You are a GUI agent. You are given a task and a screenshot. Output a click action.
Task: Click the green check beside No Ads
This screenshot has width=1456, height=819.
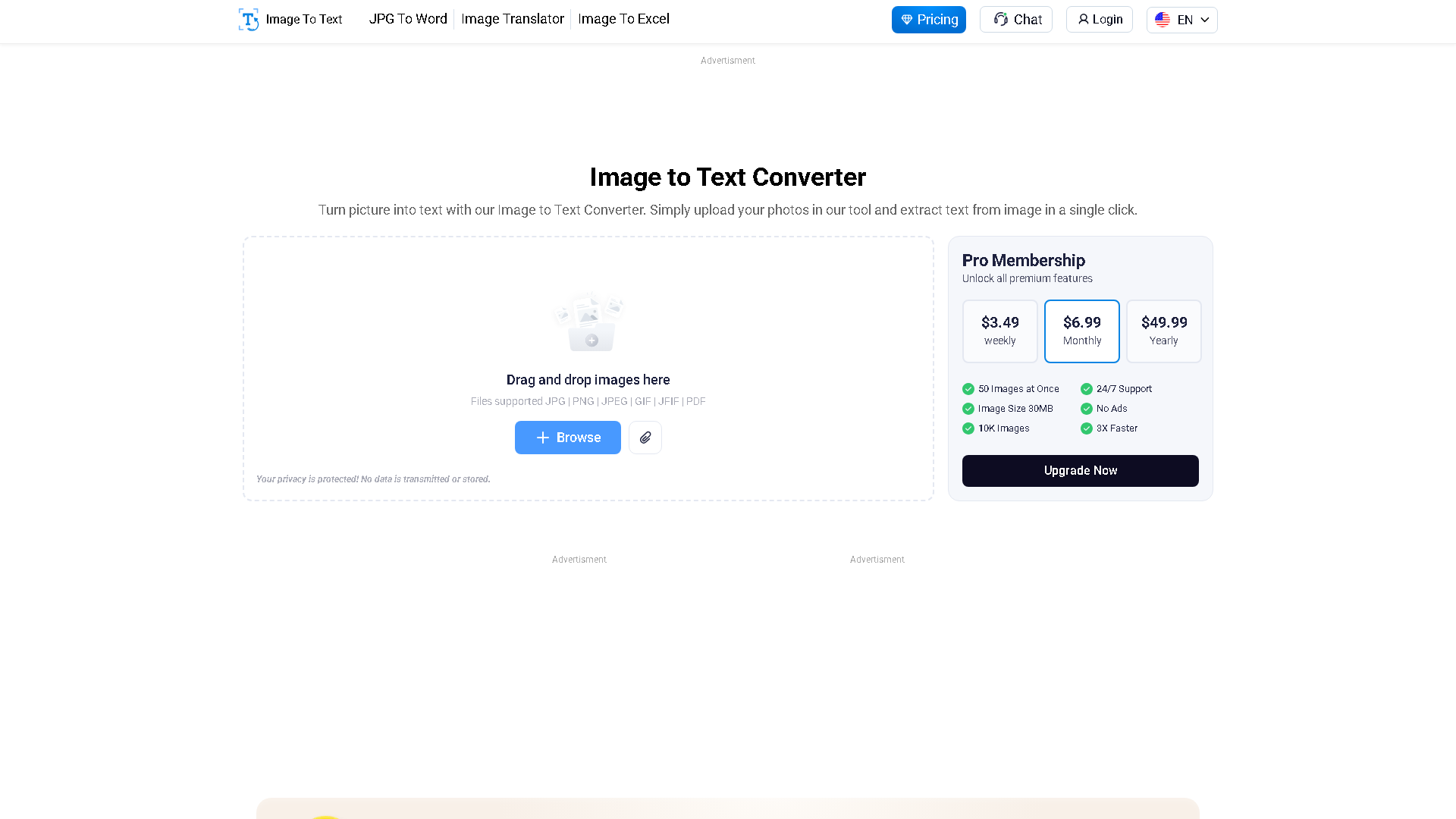tap(1087, 408)
